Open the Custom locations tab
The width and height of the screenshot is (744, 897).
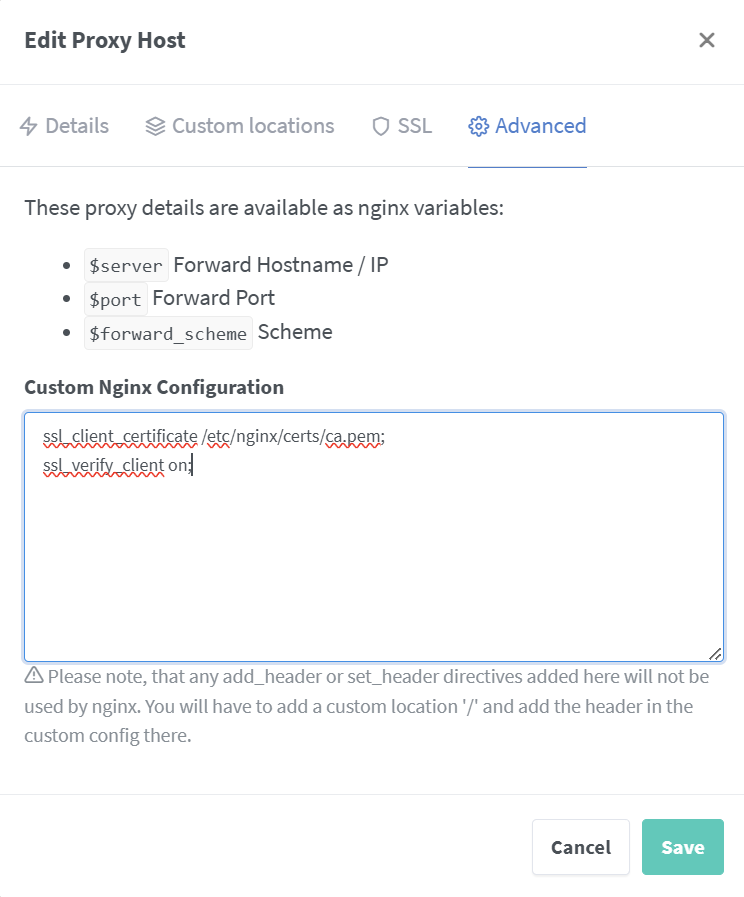(240, 126)
